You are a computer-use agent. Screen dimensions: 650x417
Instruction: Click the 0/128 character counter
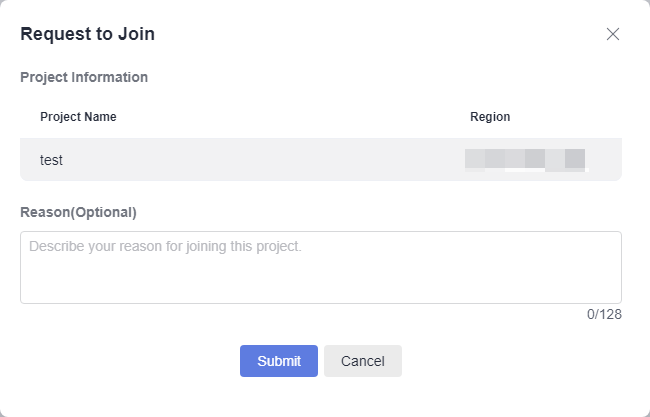(604, 315)
